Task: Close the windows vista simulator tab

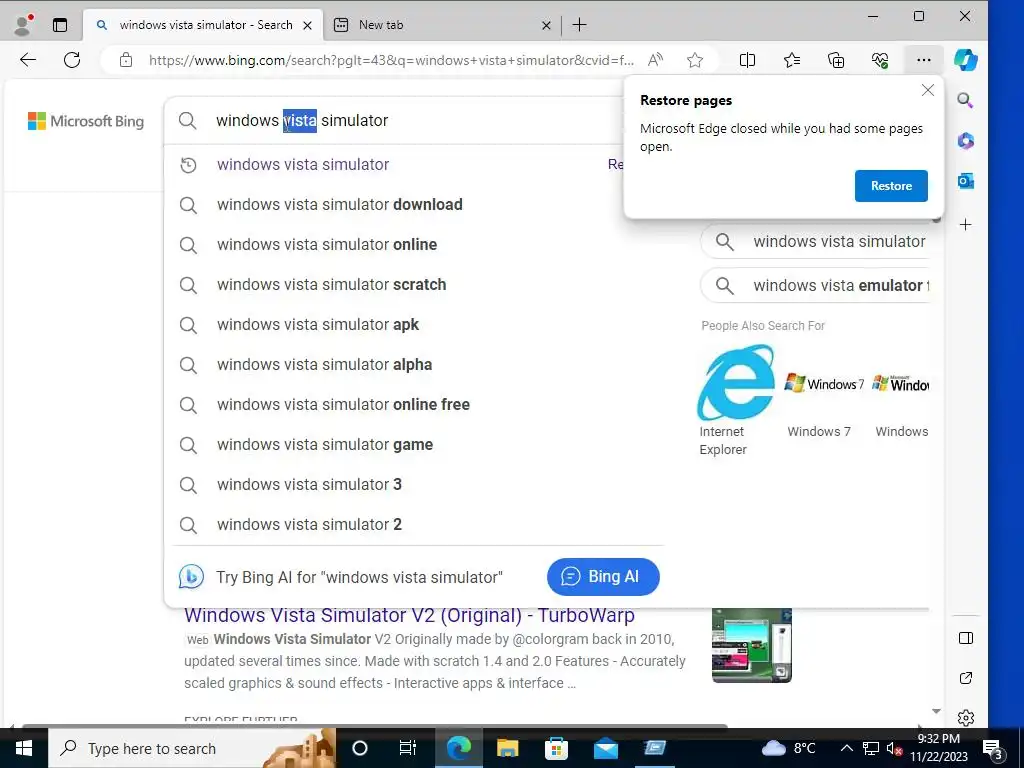Action: [308, 25]
